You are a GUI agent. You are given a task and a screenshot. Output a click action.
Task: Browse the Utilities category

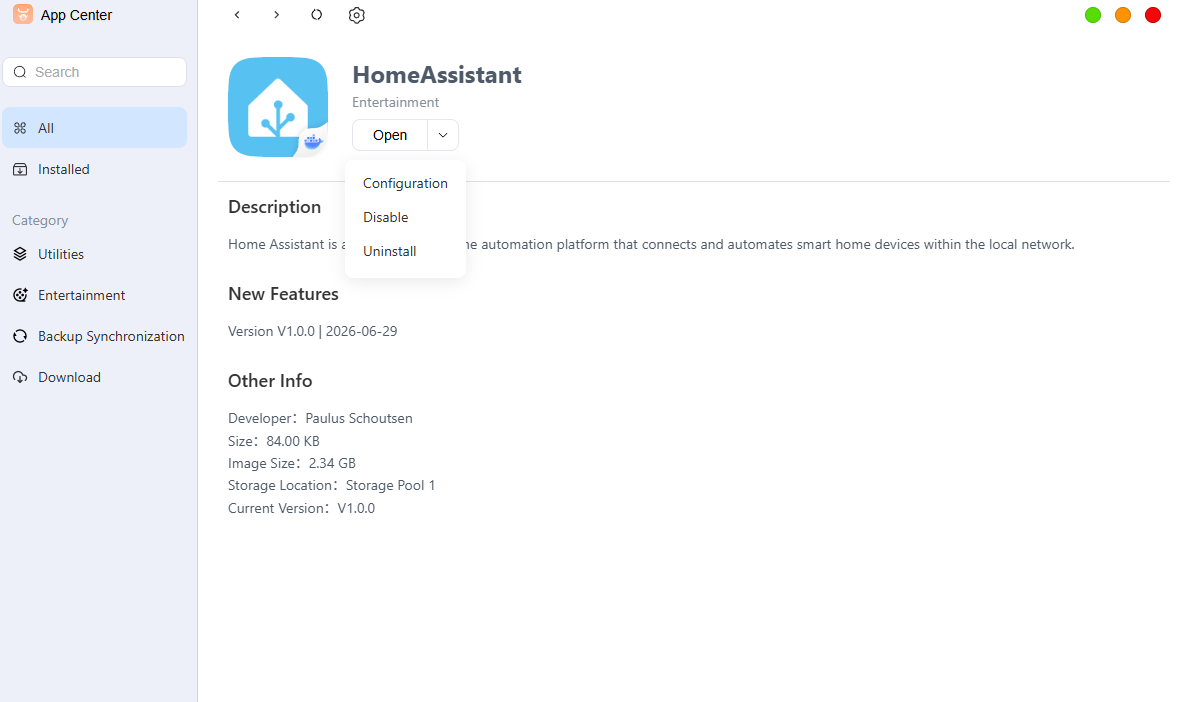tap(95, 255)
